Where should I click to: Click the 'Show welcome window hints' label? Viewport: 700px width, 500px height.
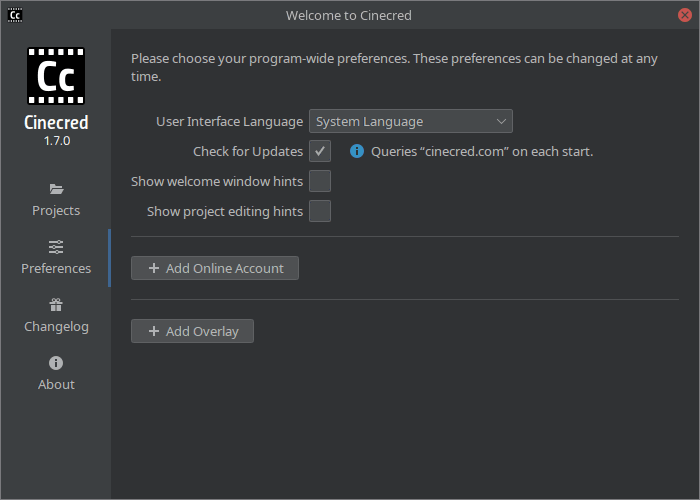217,181
